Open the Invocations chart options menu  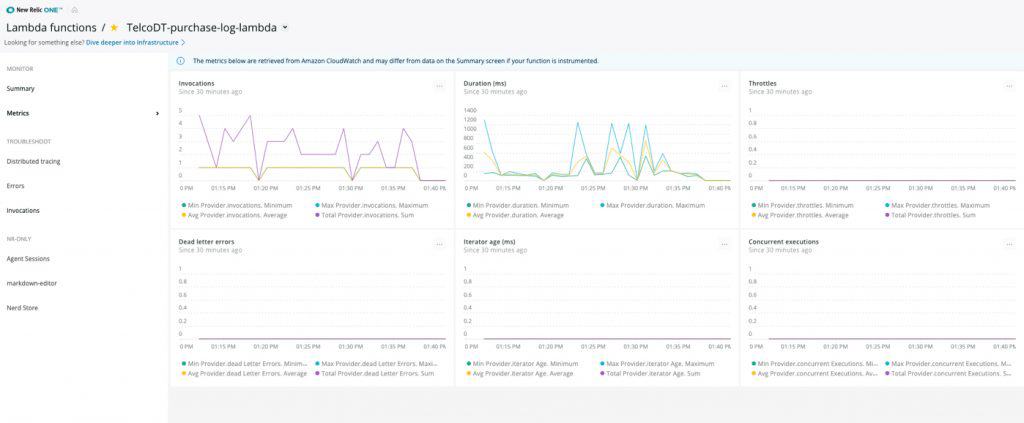(440, 86)
